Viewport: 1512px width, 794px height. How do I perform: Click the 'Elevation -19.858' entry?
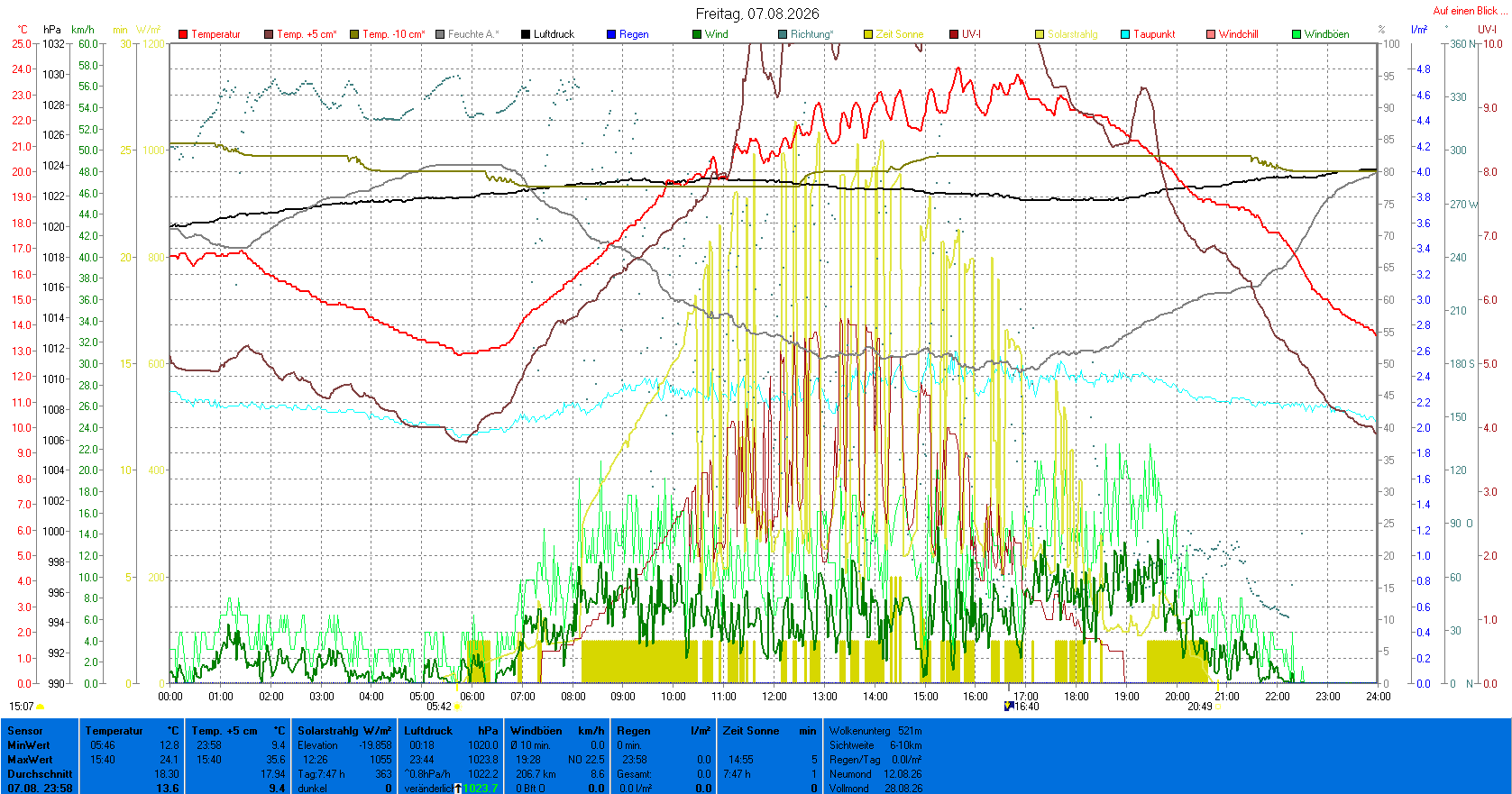[344, 745]
